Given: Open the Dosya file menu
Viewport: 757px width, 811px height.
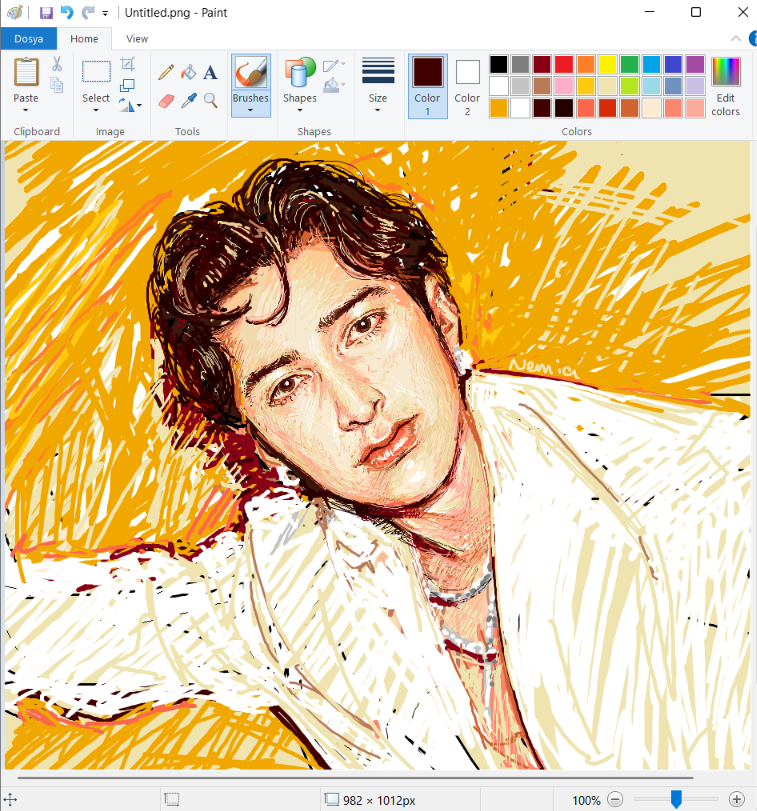Looking at the screenshot, I should (x=28, y=39).
